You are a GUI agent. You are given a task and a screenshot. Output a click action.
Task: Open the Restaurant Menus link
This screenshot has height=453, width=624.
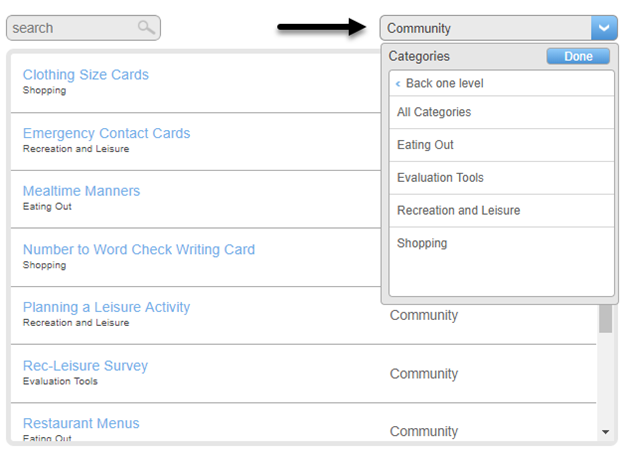(81, 423)
